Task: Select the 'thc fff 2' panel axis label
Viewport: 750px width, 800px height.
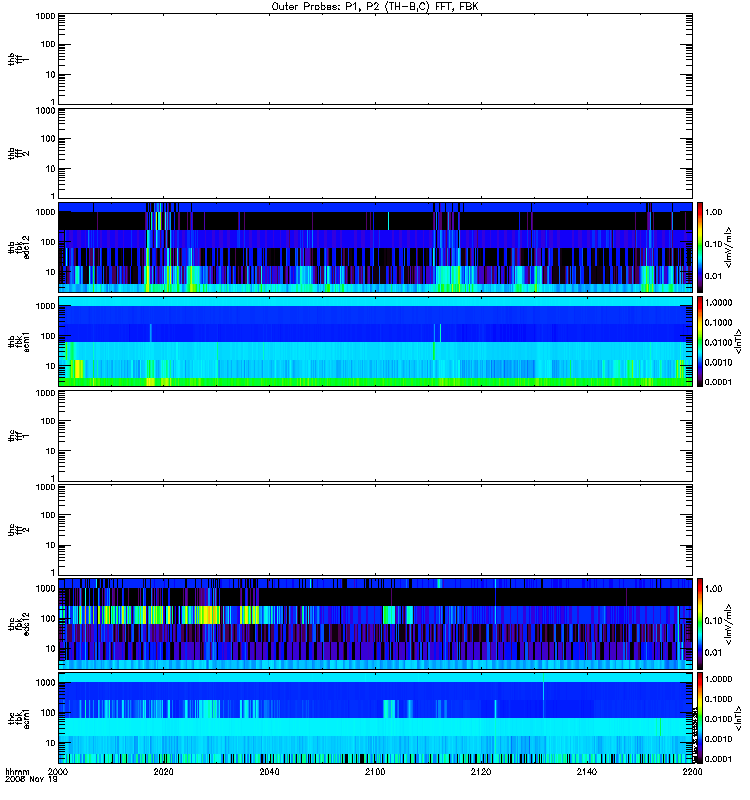Action: point(18,530)
